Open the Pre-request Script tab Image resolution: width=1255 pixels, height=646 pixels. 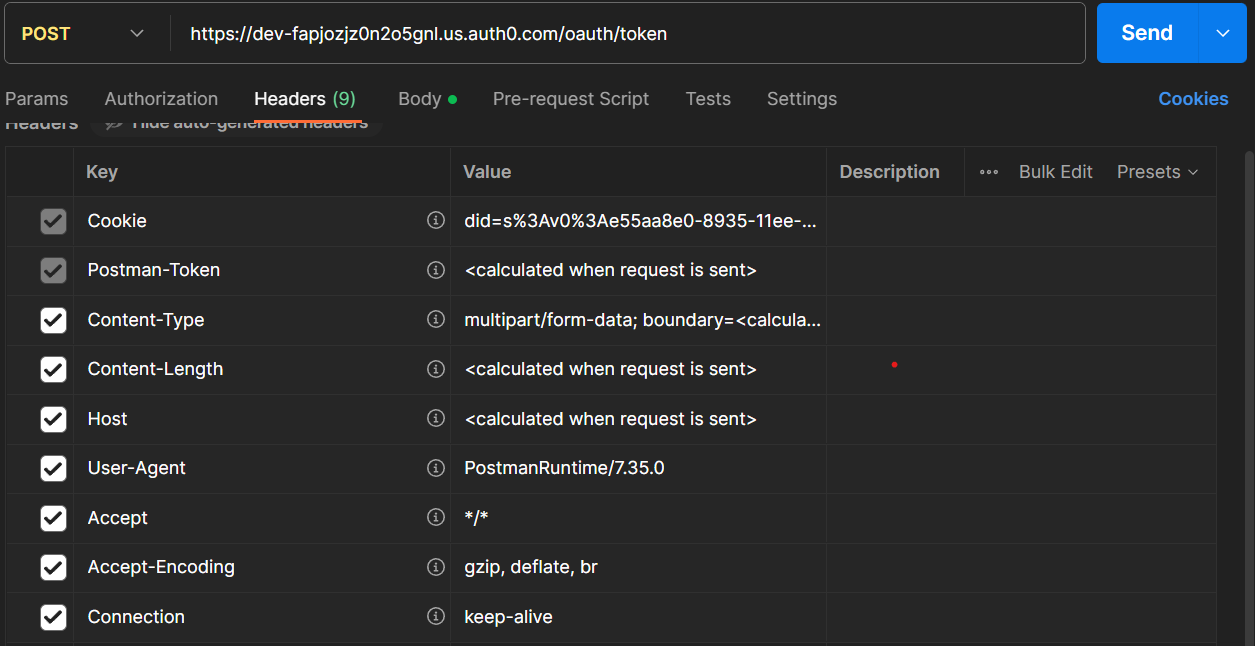click(x=571, y=99)
